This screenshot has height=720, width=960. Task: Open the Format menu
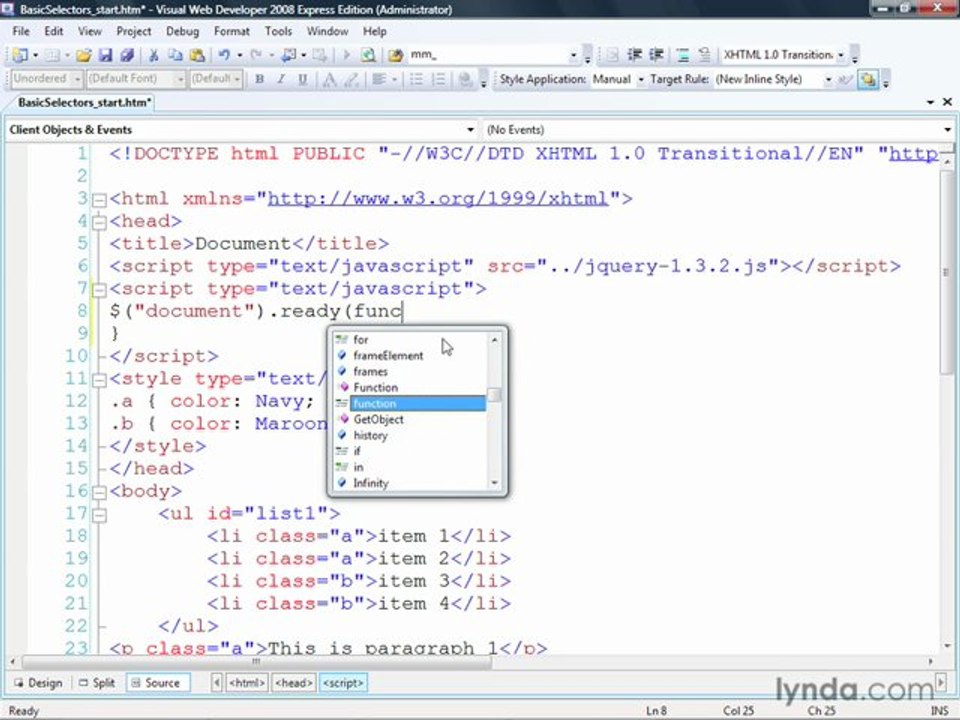click(231, 31)
